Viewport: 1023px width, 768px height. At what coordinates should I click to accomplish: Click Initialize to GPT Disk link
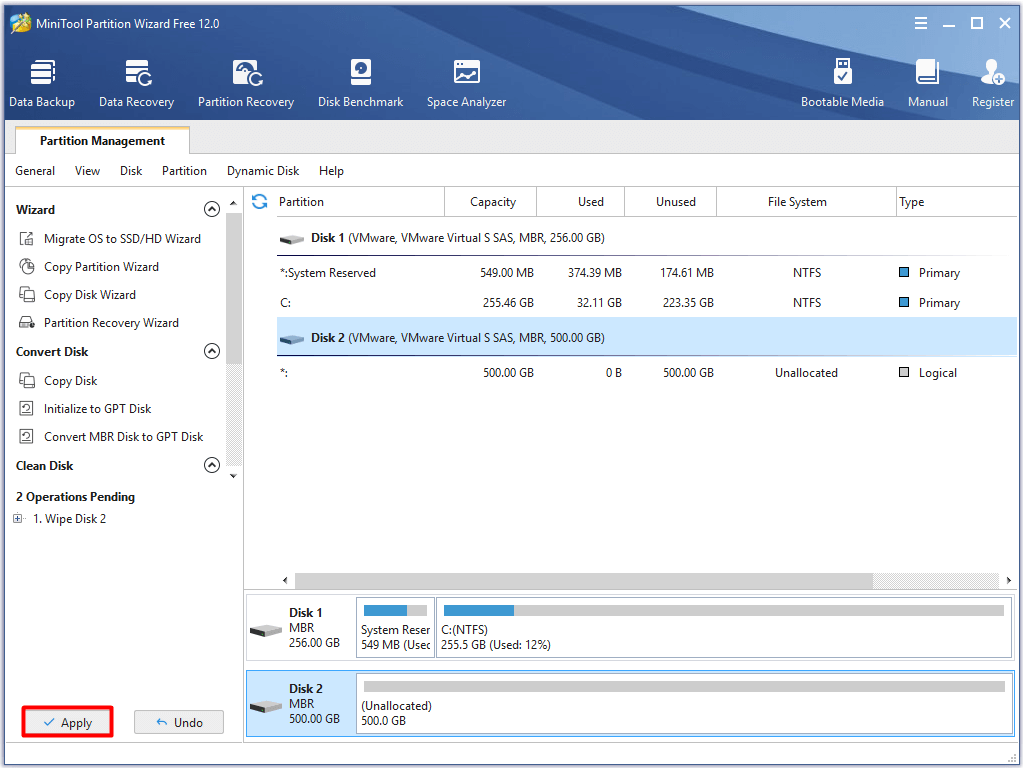tap(98, 408)
